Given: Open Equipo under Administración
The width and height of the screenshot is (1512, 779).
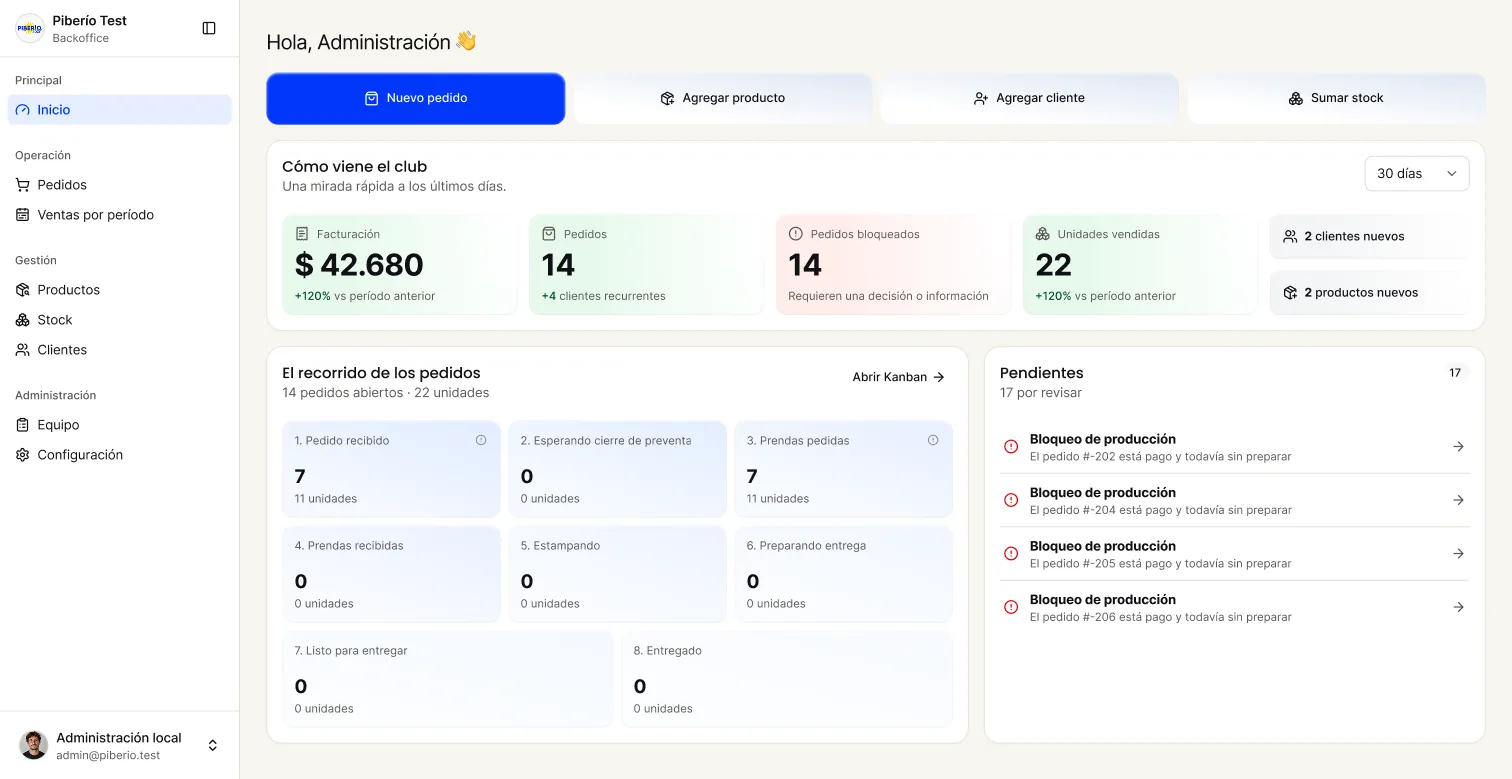Looking at the screenshot, I should tap(120, 425).
